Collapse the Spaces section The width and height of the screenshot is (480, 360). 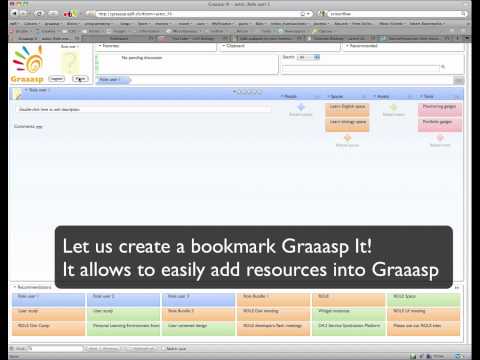pos(329,96)
